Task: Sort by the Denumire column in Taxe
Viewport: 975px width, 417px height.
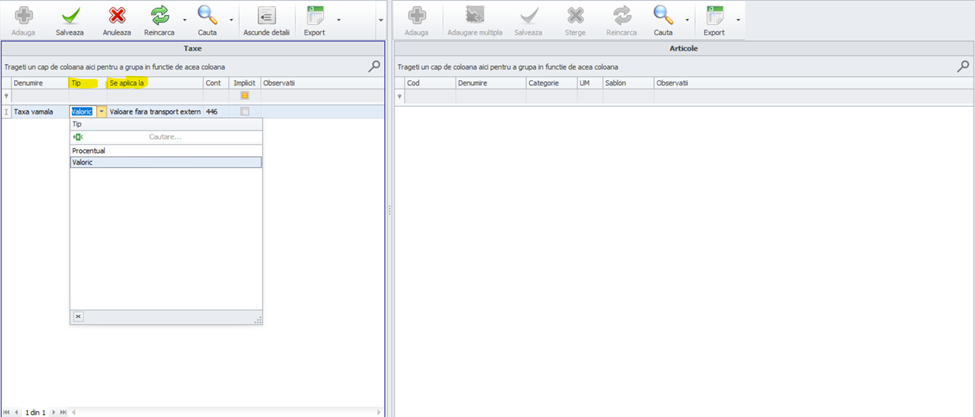Action: click(x=38, y=83)
